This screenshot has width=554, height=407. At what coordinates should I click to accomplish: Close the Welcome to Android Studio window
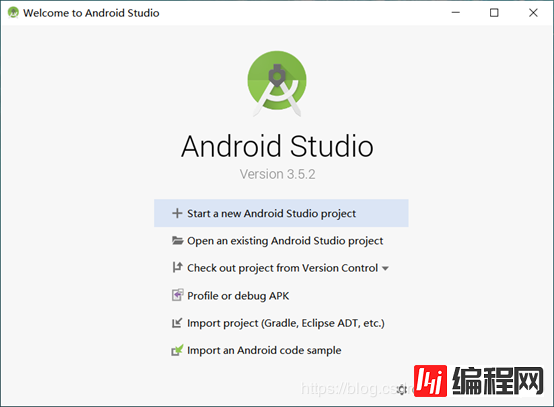pyautogui.click(x=533, y=13)
